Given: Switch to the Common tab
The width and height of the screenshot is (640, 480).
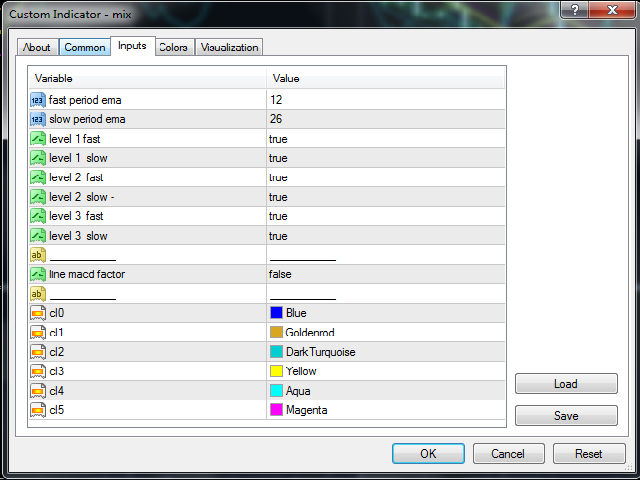Looking at the screenshot, I should [x=85, y=47].
